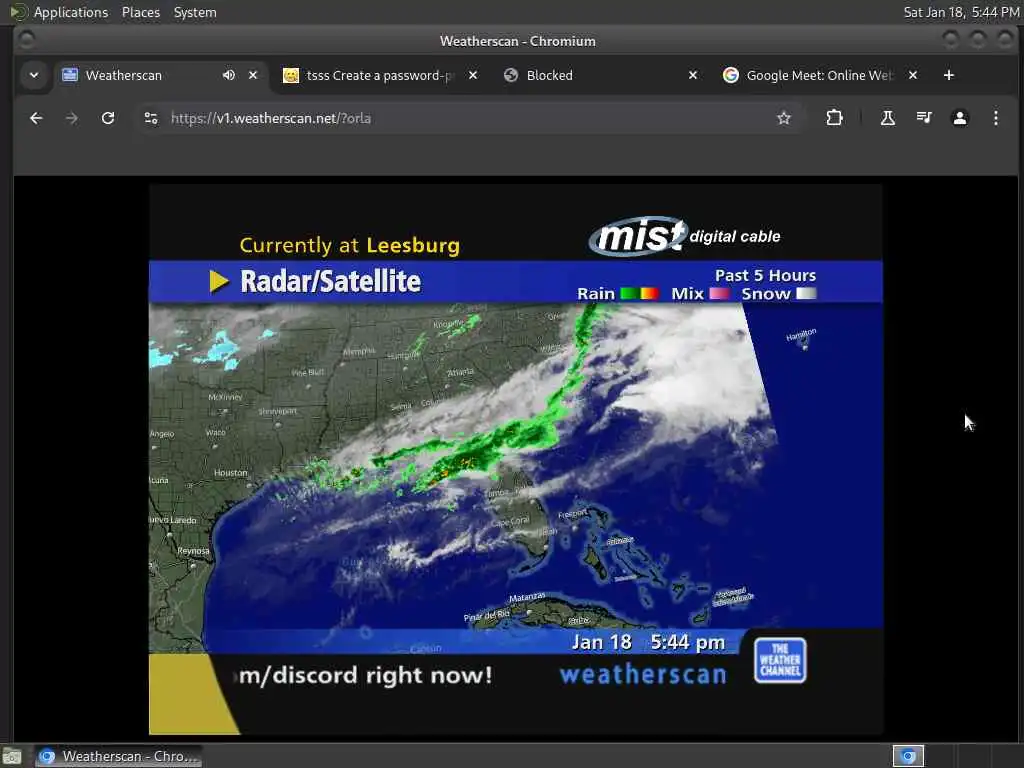
Task: Click the 'Past 5 Hours' label
Action: pyautogui.click(x=765, y=276)
